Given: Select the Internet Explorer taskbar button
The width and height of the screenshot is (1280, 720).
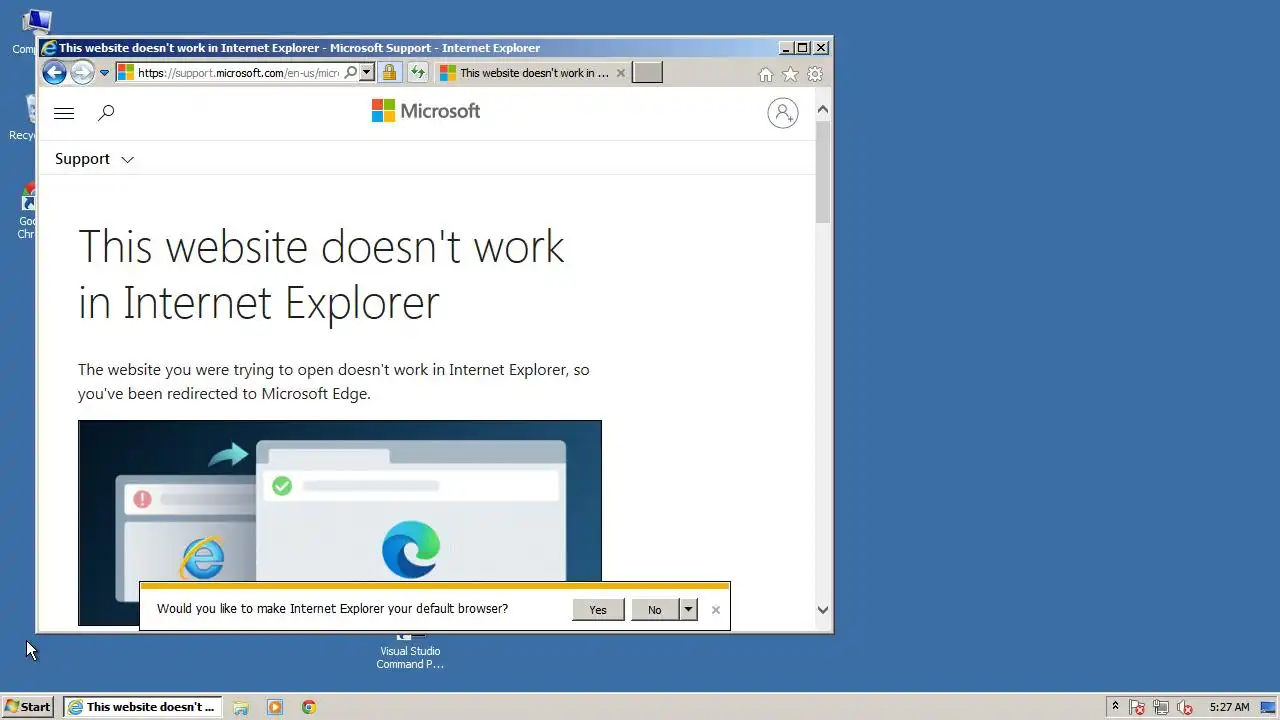Looking at the screenshot, I should coord(141,707).
